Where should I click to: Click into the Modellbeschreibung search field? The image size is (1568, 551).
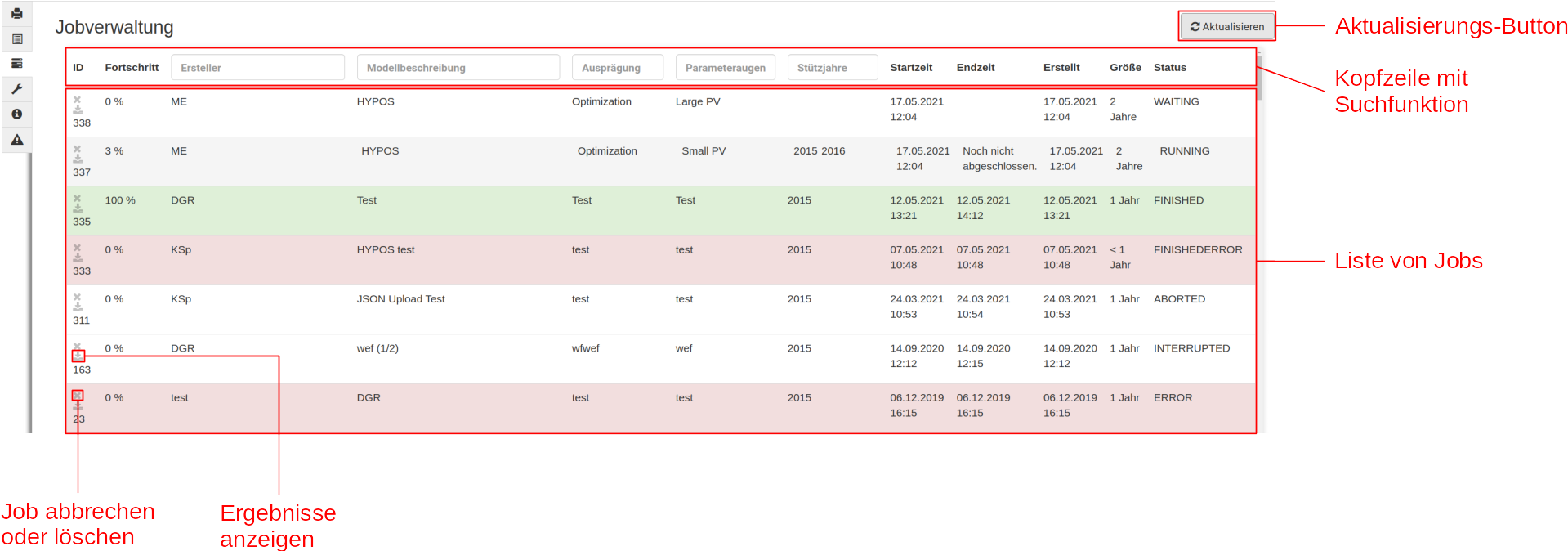coord(458,68)
